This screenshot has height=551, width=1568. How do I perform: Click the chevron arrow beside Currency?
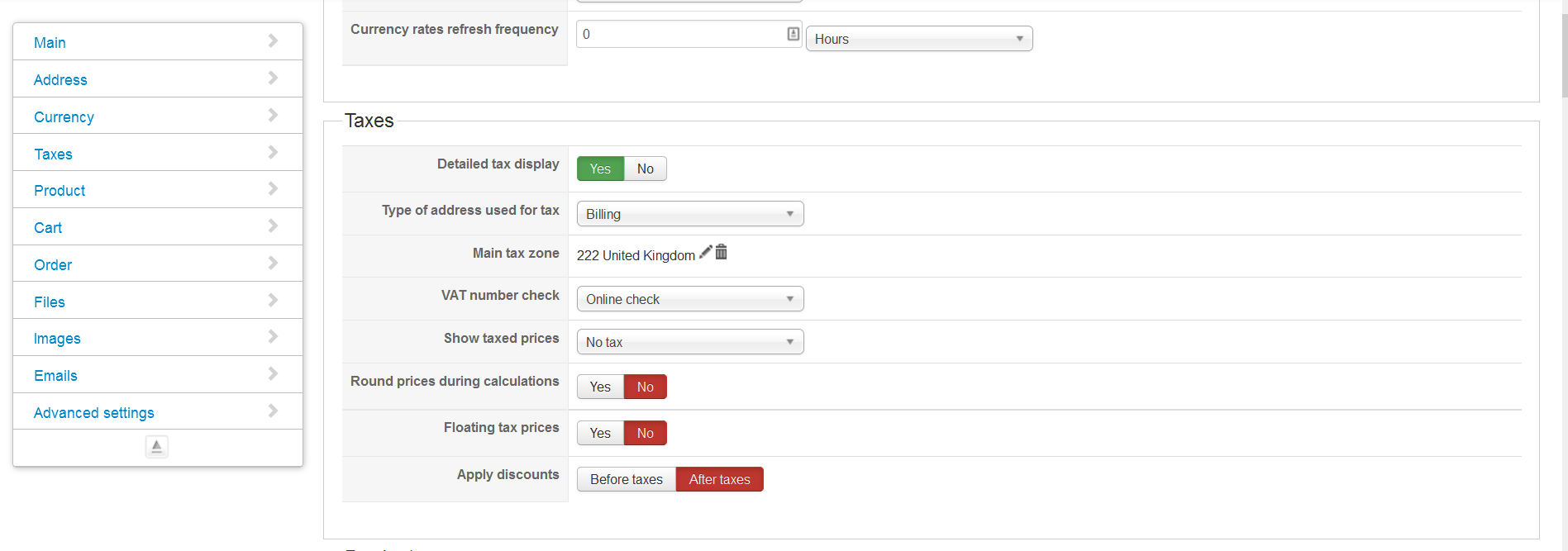pyautogui.click(x=273, y=116)
